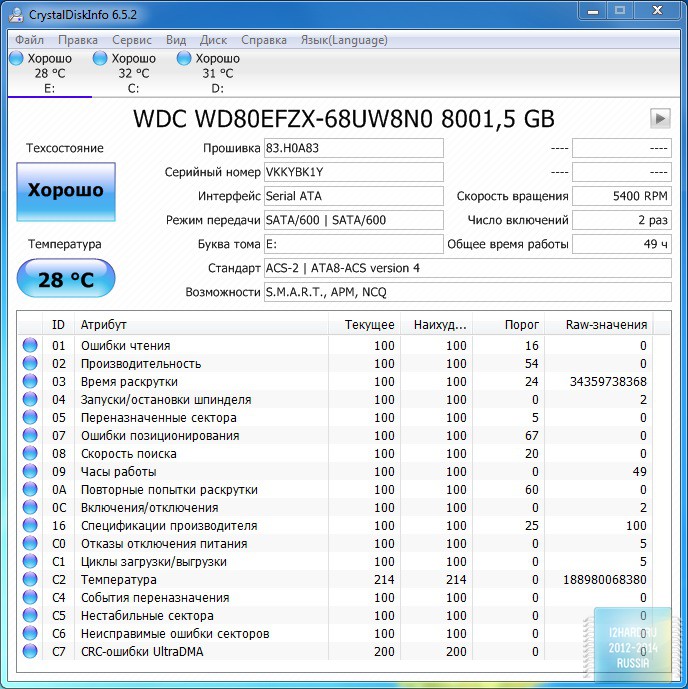
Task: Click the Буква тома field E:
Action: [x=354, y=244]
